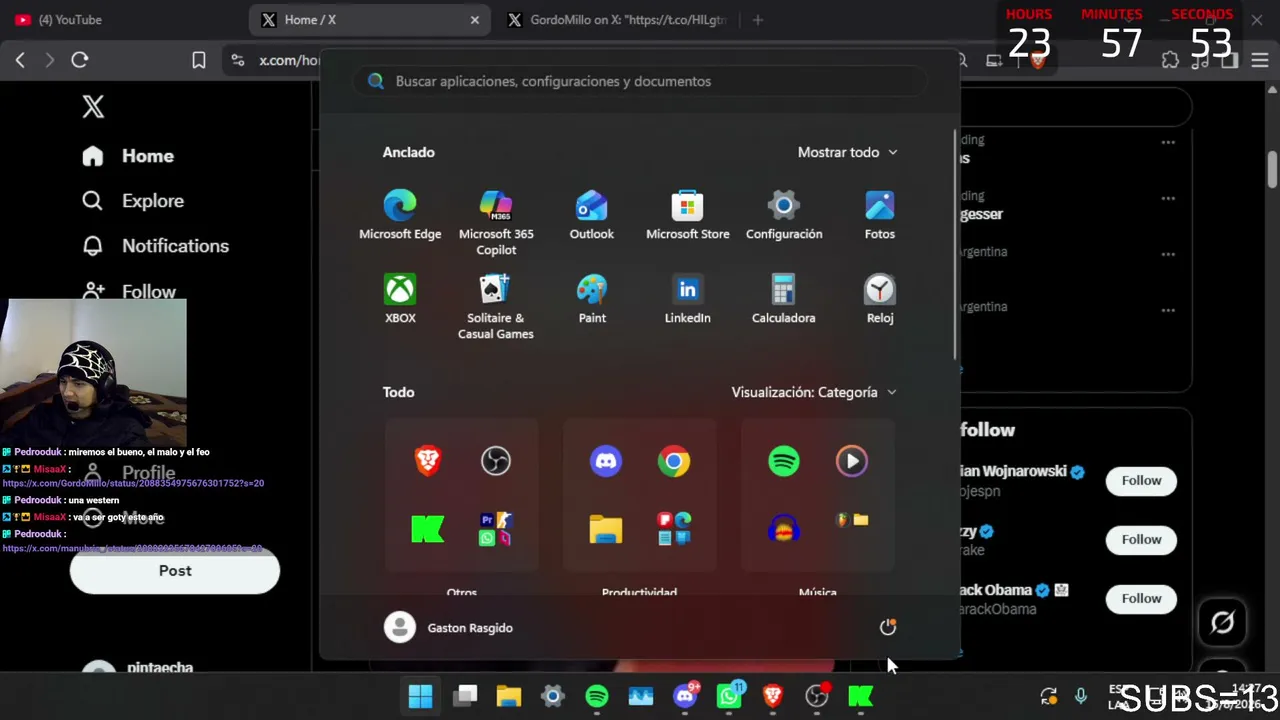Click the Windows Start button on taskbar
The width and height of the screenshot is (1280, 720).
pyautogui.click(x=421, y=696)
